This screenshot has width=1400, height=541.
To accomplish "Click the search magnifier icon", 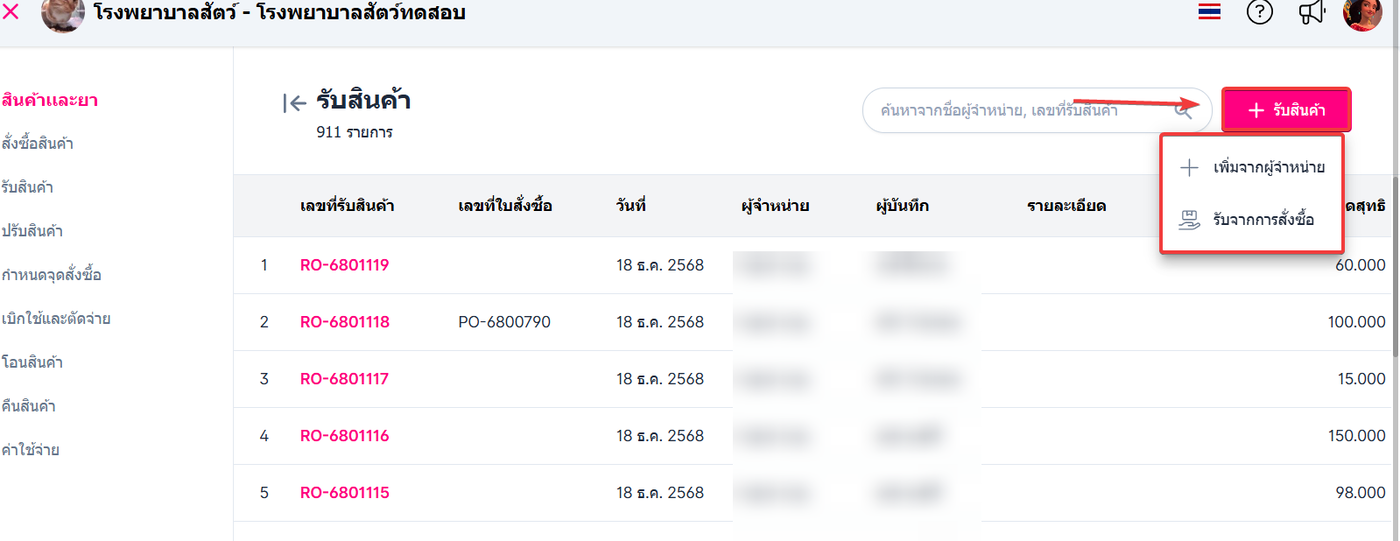I will coord(1184,110).
